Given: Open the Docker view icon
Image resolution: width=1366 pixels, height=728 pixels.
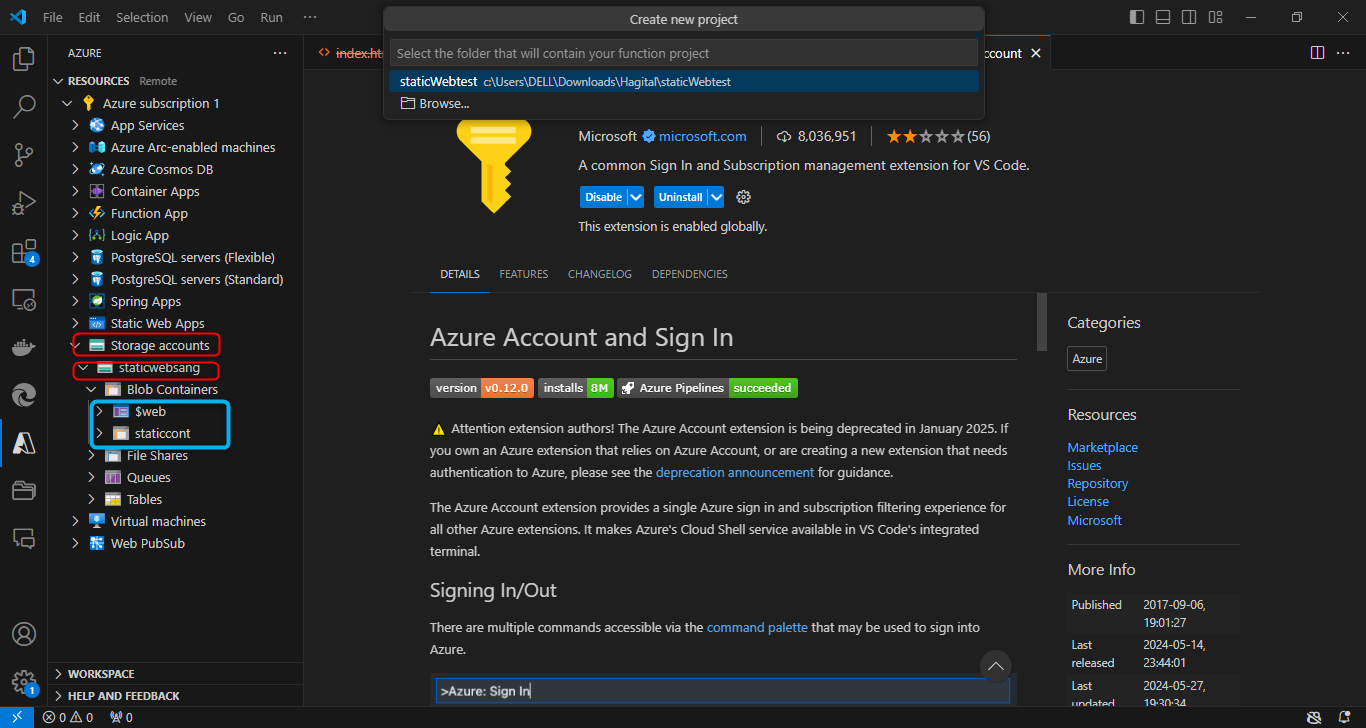Looking at the screenshot, I should tap(23, 348).
